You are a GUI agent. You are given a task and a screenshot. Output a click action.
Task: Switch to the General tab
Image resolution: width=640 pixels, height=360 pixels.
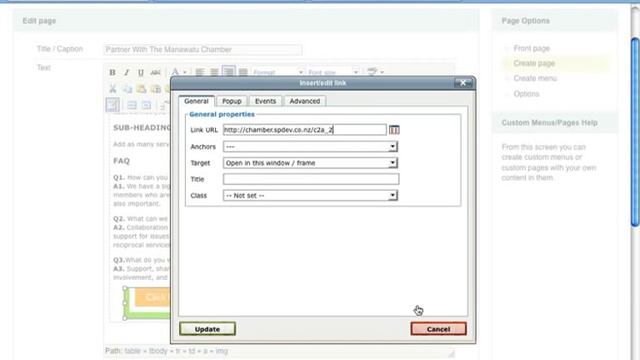click(196, 101)
